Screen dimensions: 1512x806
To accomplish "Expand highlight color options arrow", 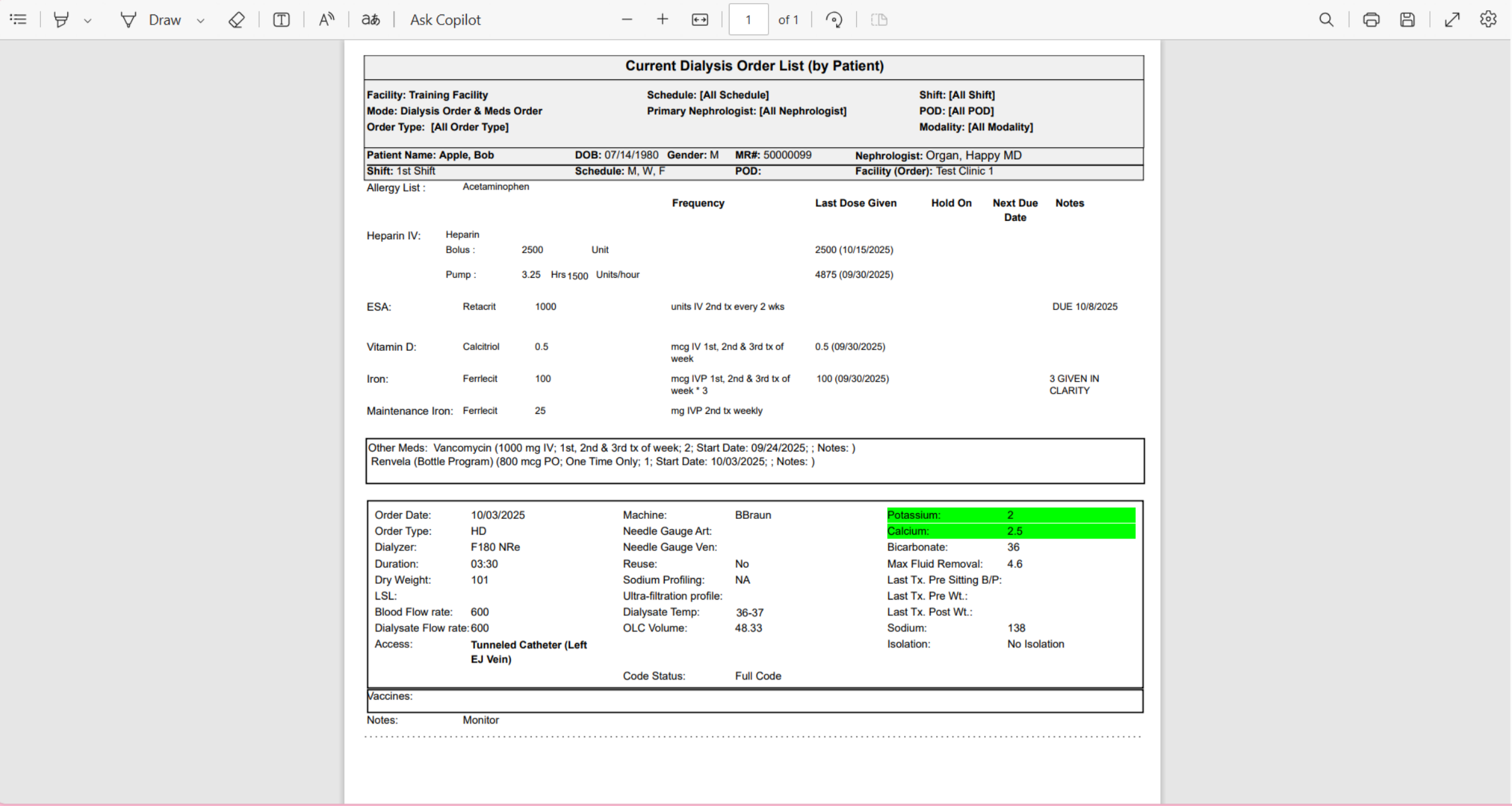I will pyautogui.click(x=88, y=20).
